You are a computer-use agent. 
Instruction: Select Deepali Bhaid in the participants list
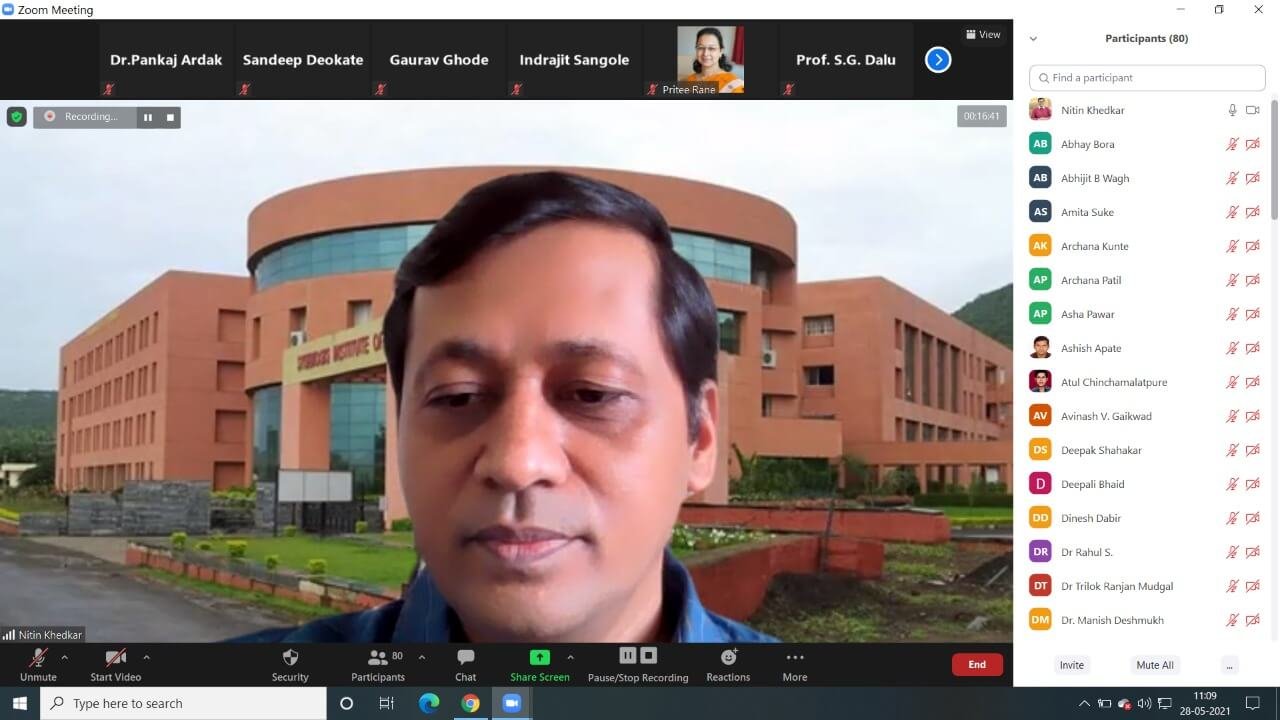point(1147,484)
